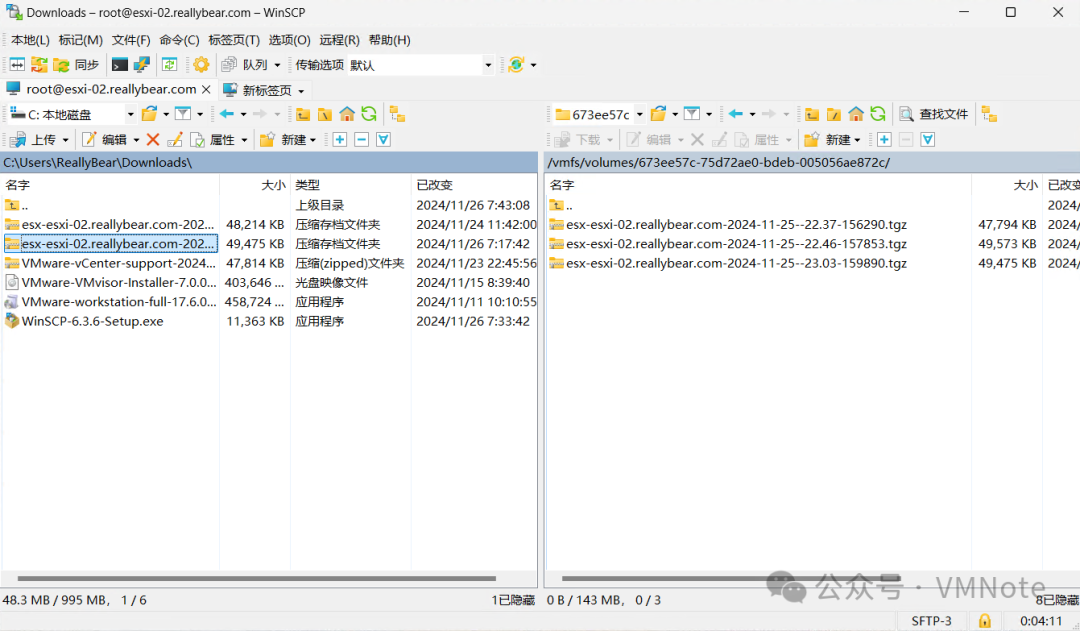Image resolution: width=1080 pixels, height=631 pixels.
Task: Go back in local panel
Action: coord(227,114)
